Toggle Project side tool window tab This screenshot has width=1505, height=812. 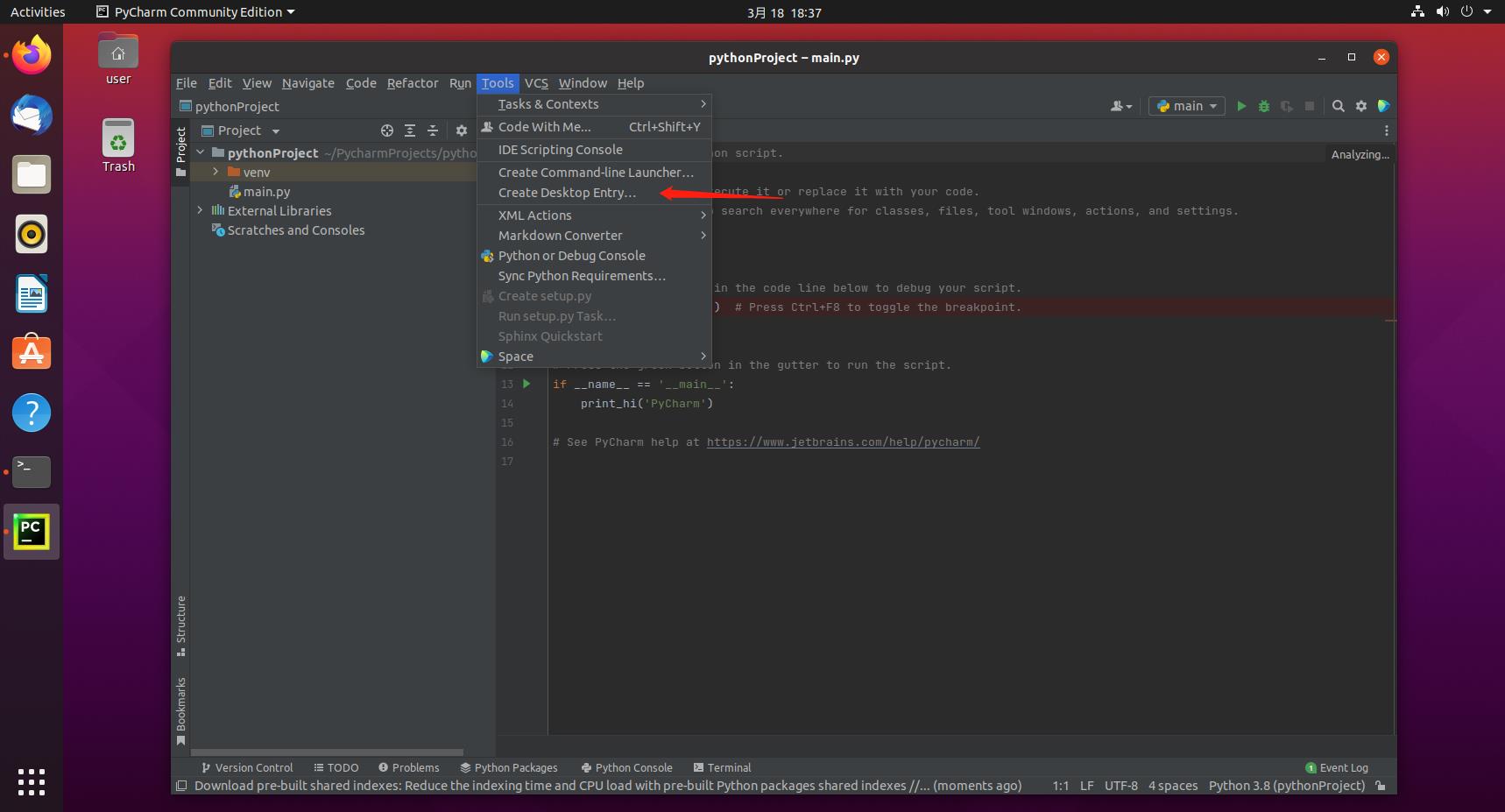point(180,152)
